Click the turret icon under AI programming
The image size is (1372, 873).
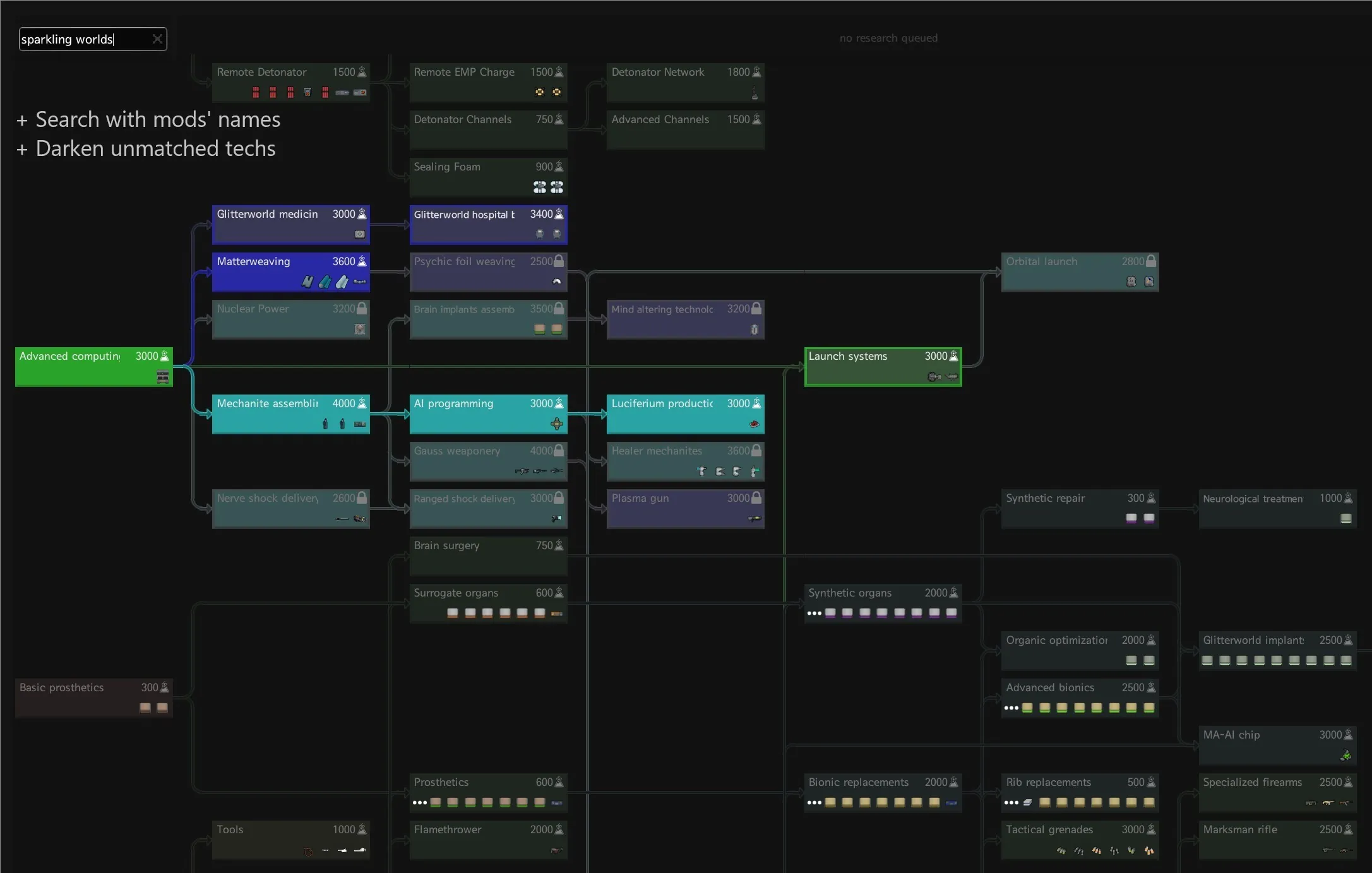click(x=556, y=424)
